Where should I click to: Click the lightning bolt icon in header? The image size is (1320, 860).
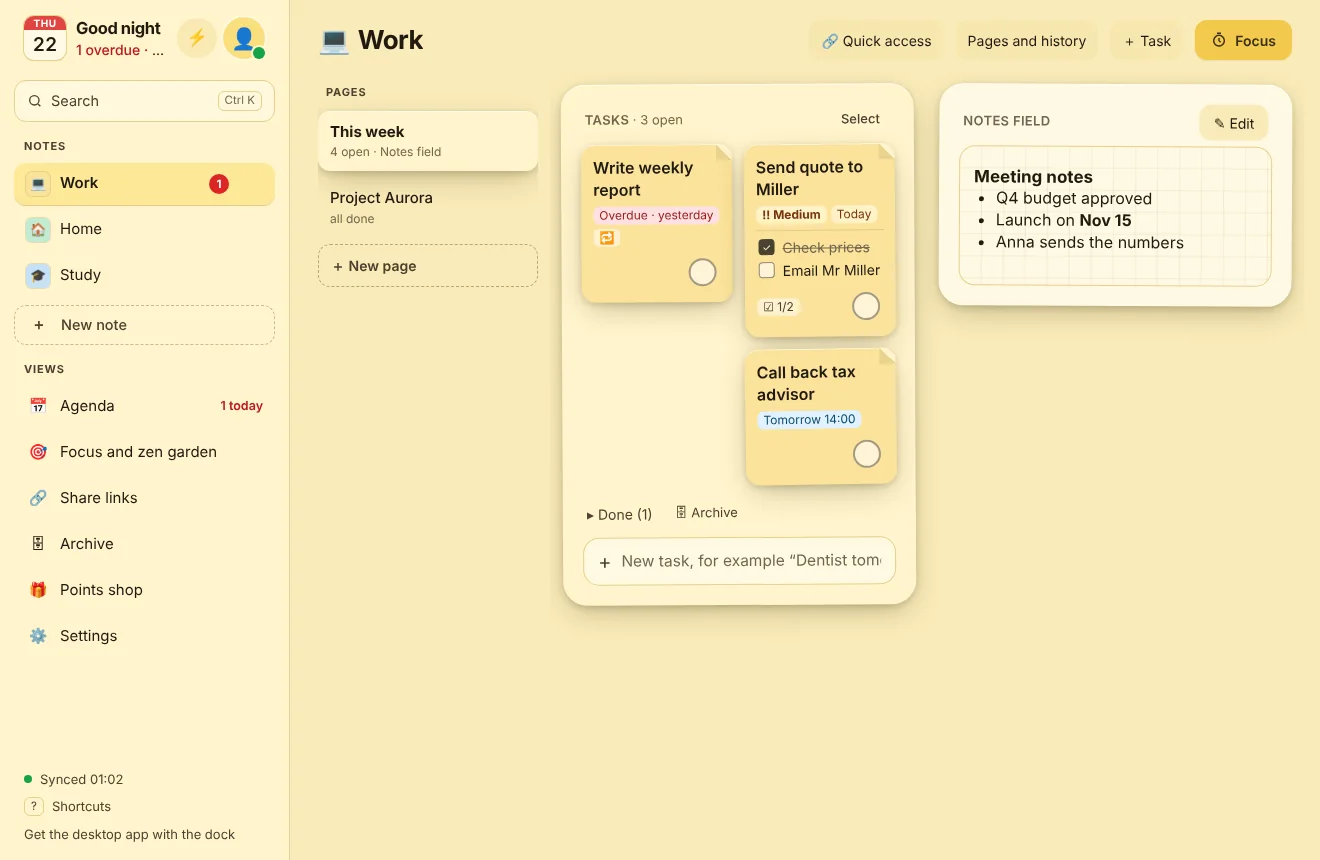point(197,39)
